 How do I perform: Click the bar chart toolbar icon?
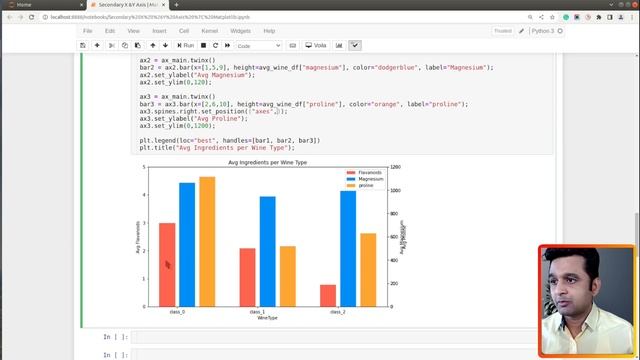coord(339,45)
